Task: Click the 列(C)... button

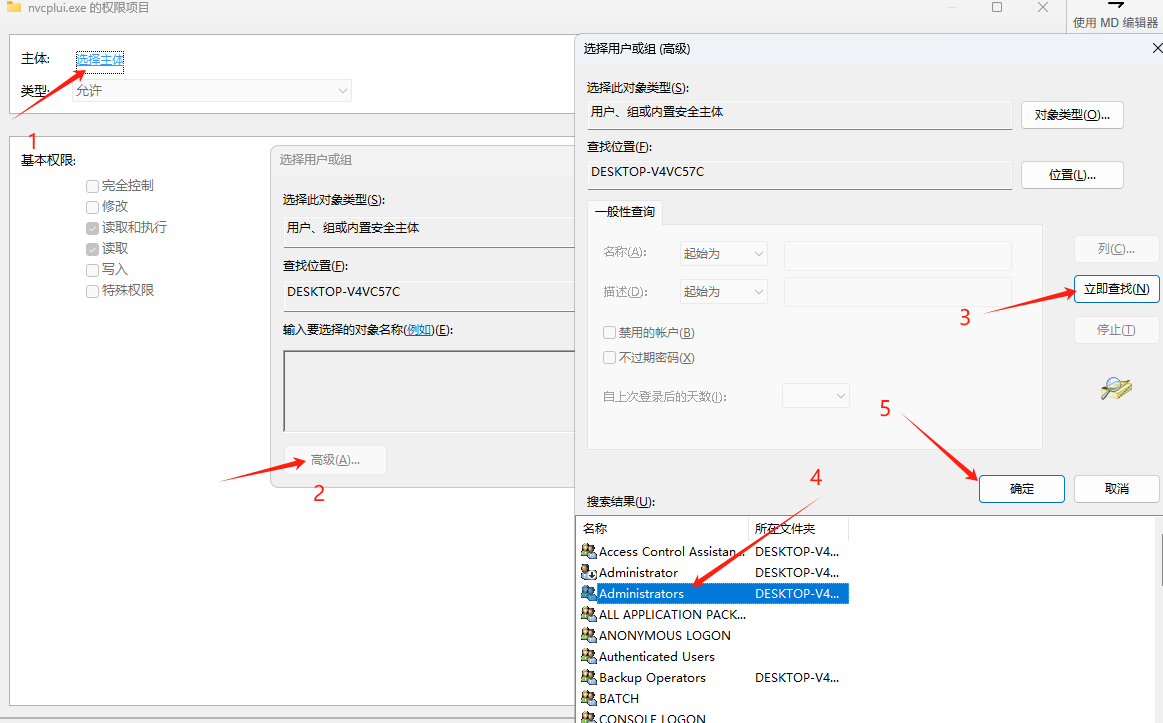Action: [1116, 249]
